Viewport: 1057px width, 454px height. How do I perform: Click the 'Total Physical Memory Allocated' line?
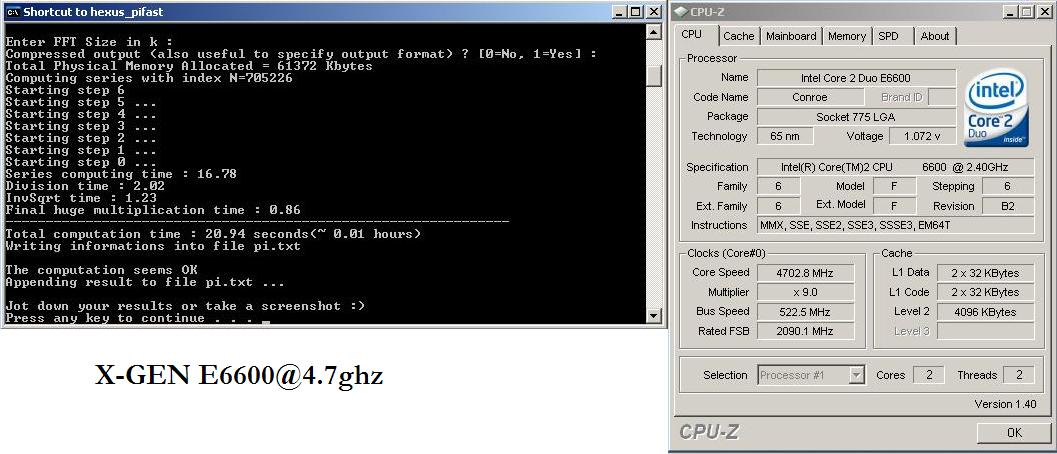click(x=189, y=66)
